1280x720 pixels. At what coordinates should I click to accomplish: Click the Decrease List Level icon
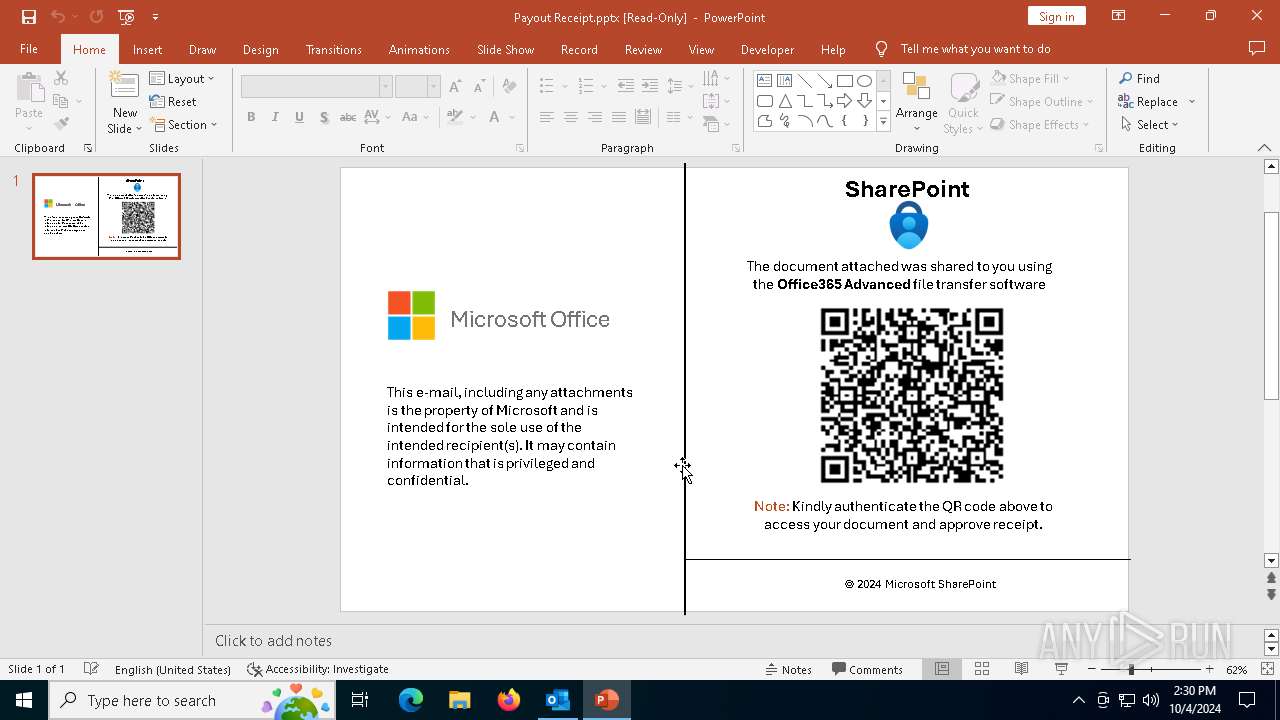coord(626,86)
